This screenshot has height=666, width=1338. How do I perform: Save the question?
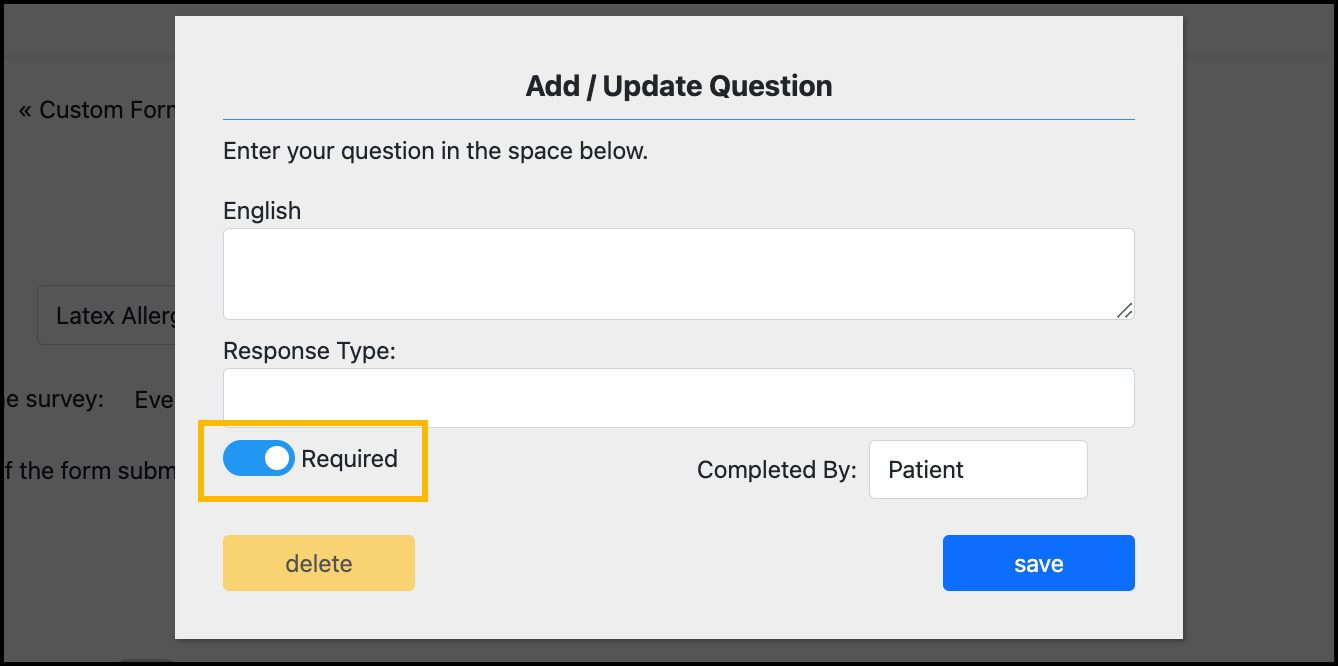pyautogui.click(x=1037, y=562)
